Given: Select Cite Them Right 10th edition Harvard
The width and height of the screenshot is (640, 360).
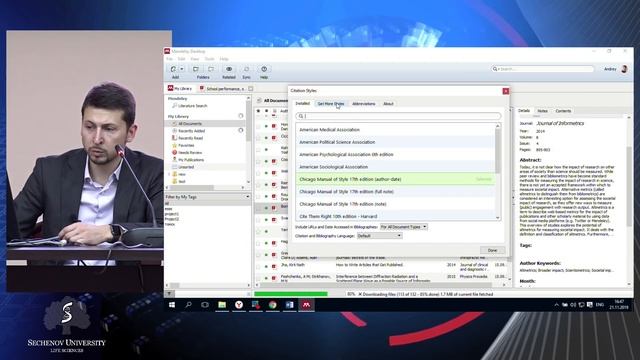Looking at the screenshot, I should [x=395, y=216].
